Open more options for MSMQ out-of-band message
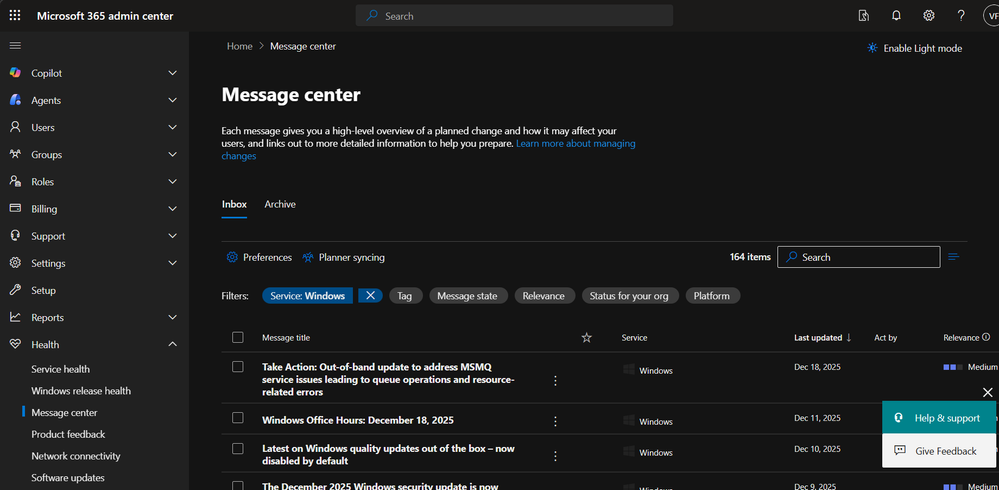 [555, 380]
